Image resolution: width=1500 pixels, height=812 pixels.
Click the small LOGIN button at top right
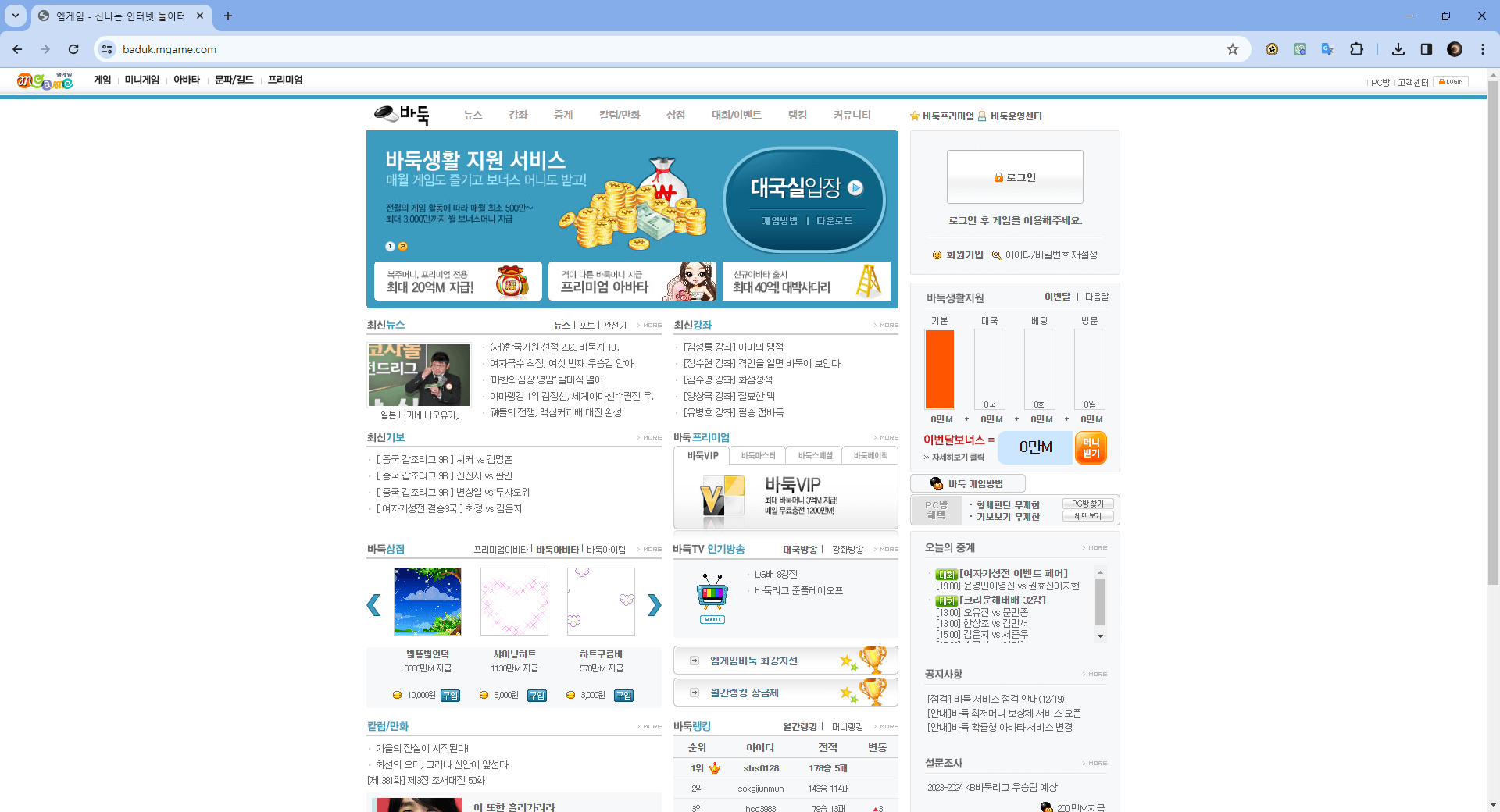tap(1452, 82)
